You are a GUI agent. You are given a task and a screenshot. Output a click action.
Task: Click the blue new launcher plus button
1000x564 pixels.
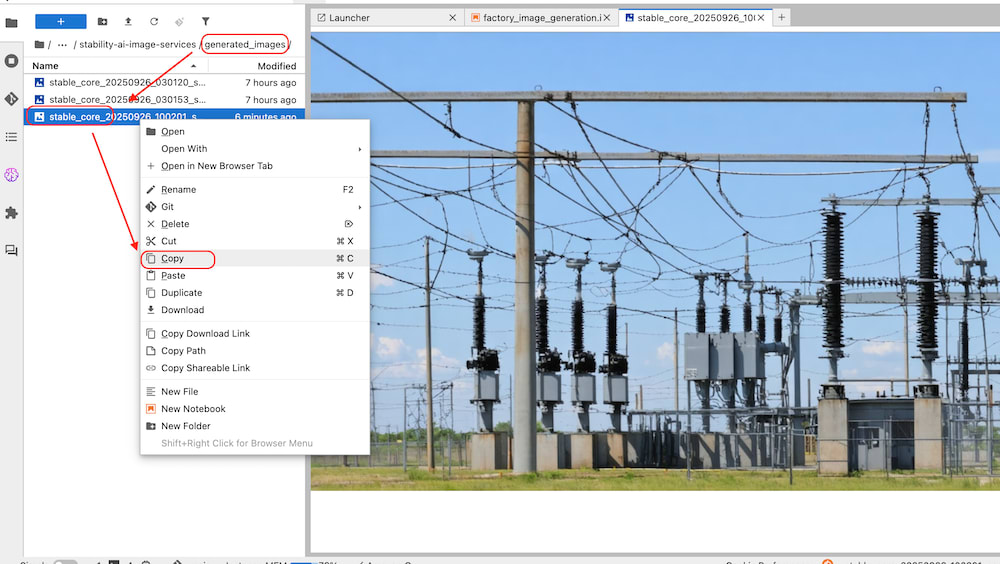pos(61,22)
